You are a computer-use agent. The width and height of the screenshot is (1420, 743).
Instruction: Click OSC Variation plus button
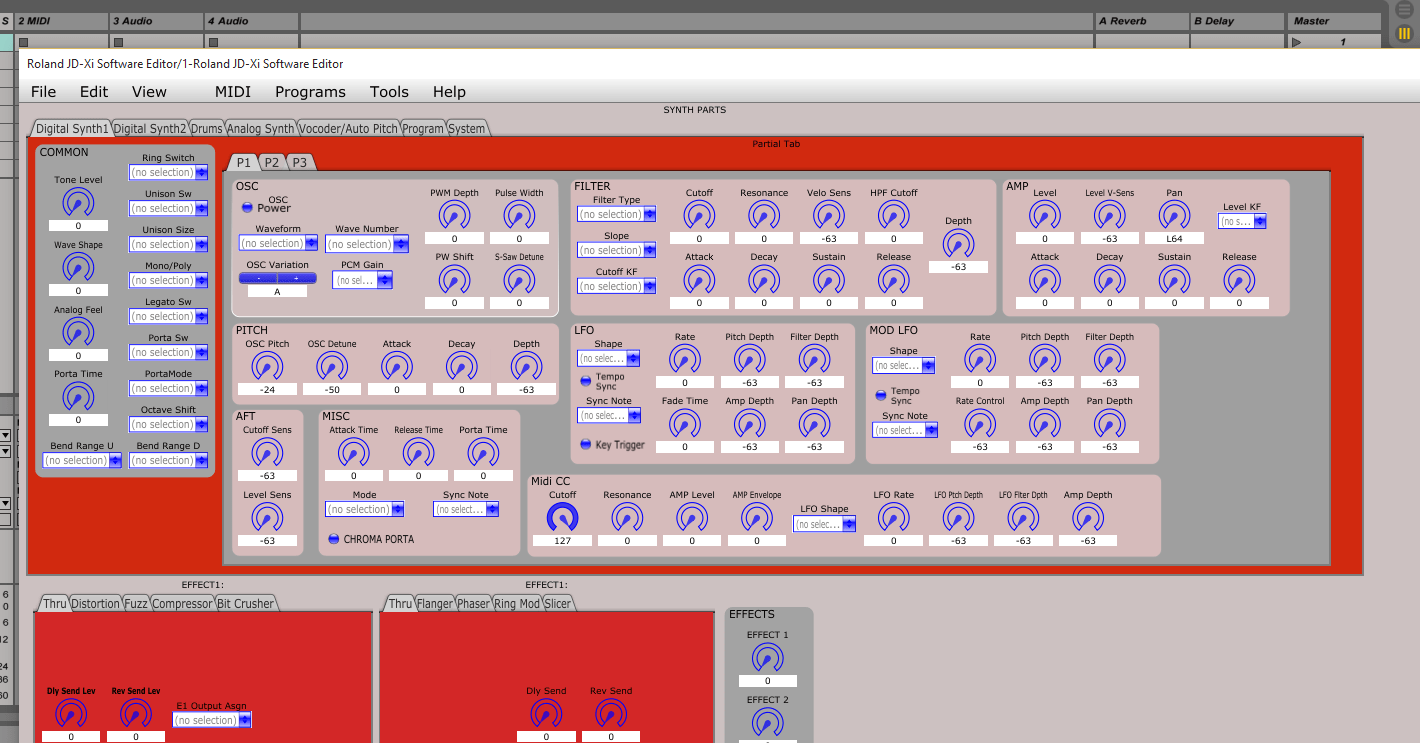coord(296,278)
